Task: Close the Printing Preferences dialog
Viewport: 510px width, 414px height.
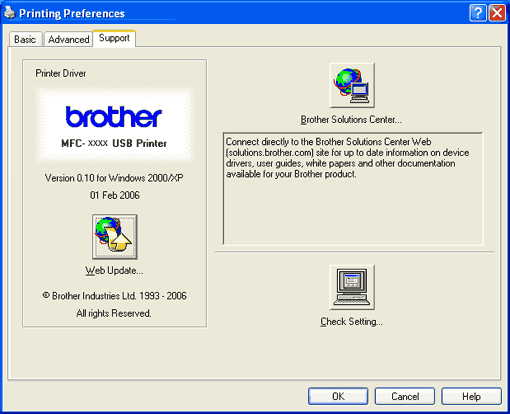Action: (497, 13)
